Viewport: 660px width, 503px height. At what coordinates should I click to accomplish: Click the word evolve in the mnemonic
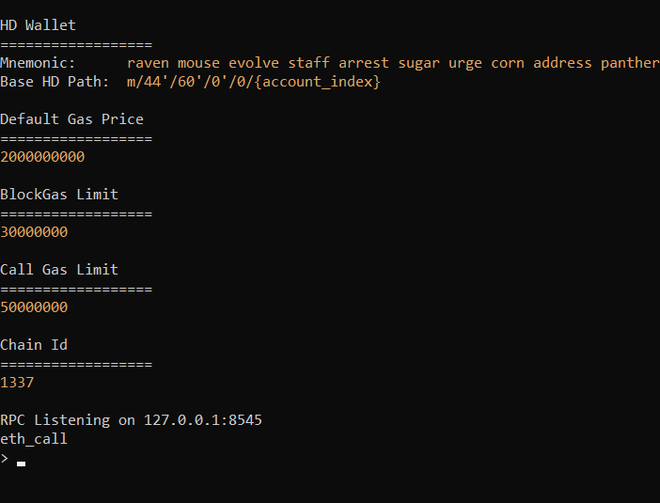pos(254,63)
